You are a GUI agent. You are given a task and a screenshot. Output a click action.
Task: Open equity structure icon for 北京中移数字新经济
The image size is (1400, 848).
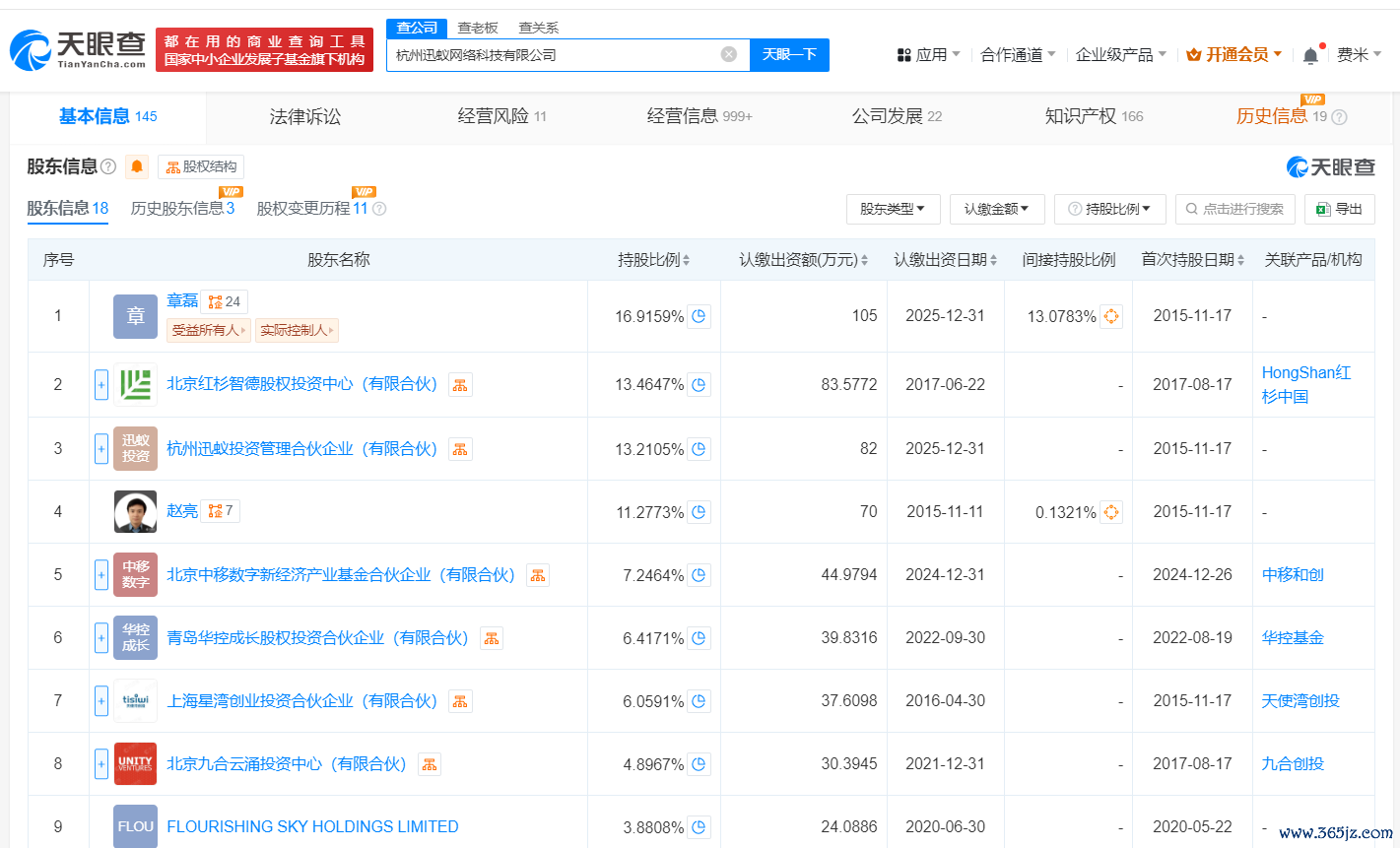coord(538,575)
